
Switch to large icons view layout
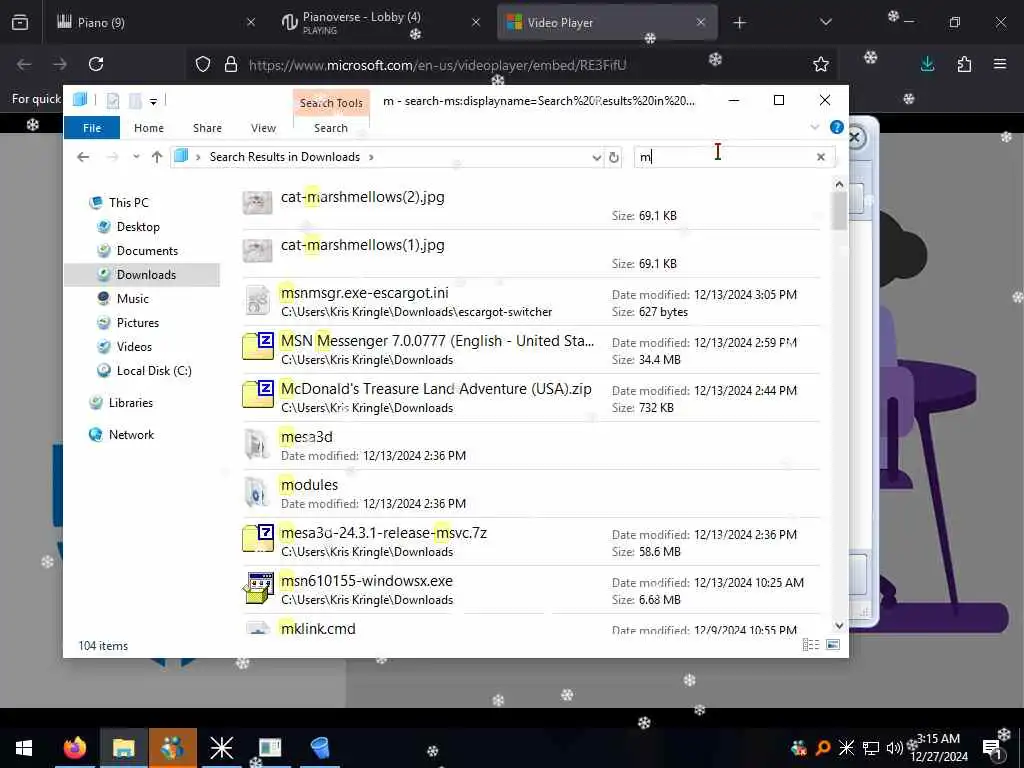coord(833,645)
